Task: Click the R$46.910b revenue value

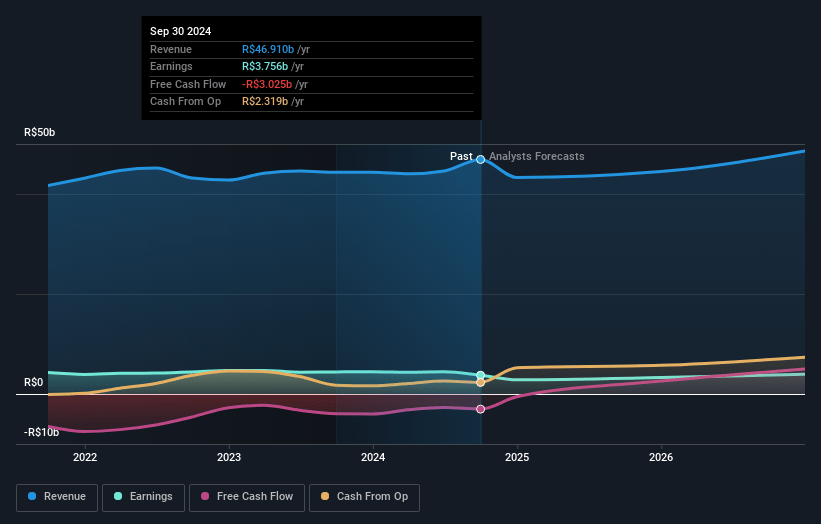Action: (268, 49)
